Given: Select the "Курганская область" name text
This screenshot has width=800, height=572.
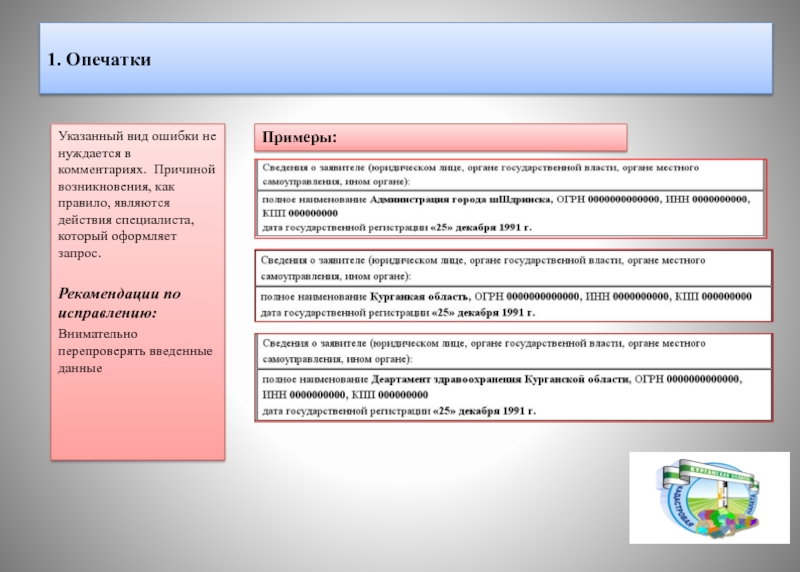Looking at the screenshot, I should tap(420, 297).
